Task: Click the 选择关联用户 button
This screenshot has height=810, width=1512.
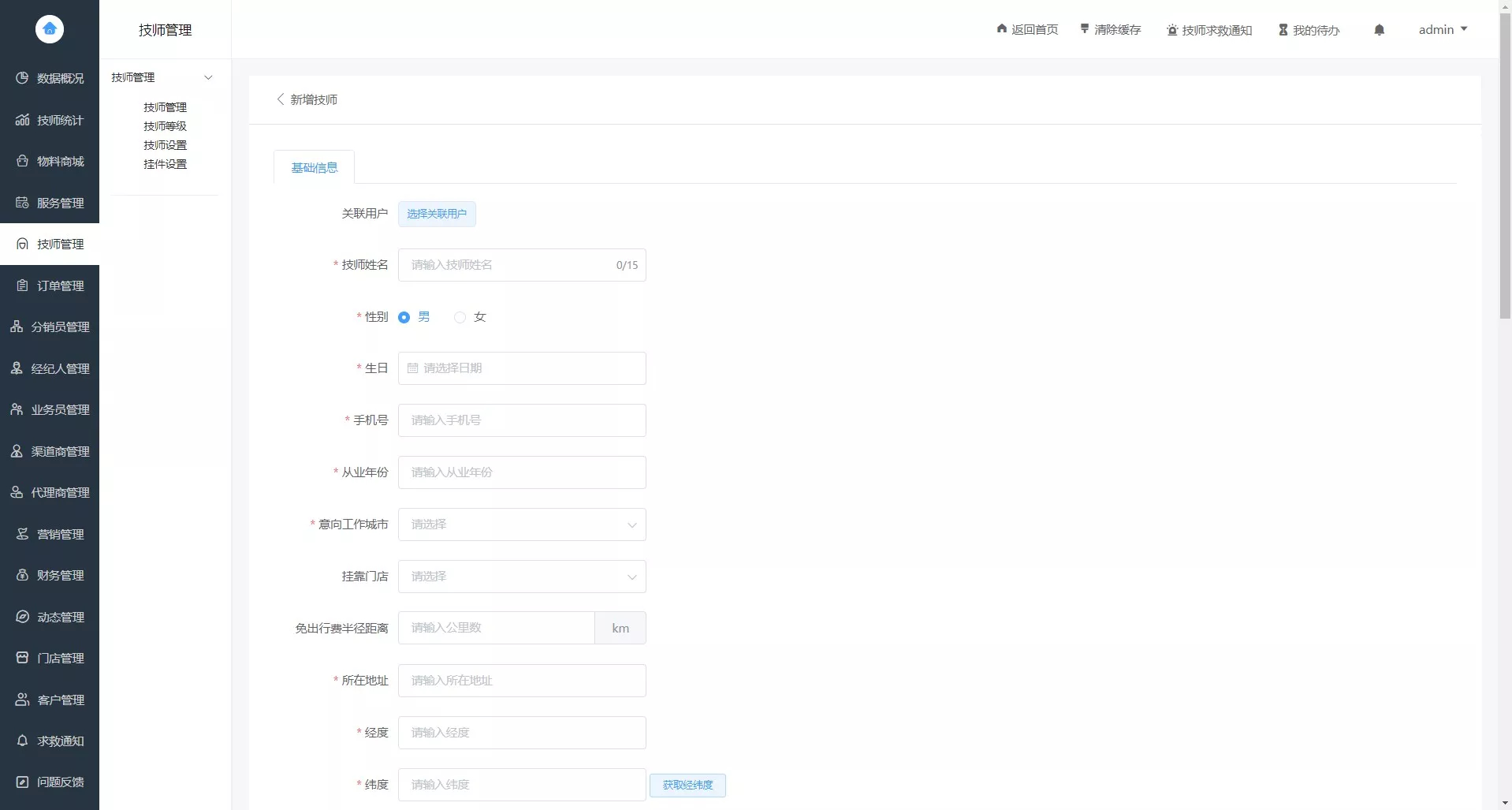Action: [437, 214]
